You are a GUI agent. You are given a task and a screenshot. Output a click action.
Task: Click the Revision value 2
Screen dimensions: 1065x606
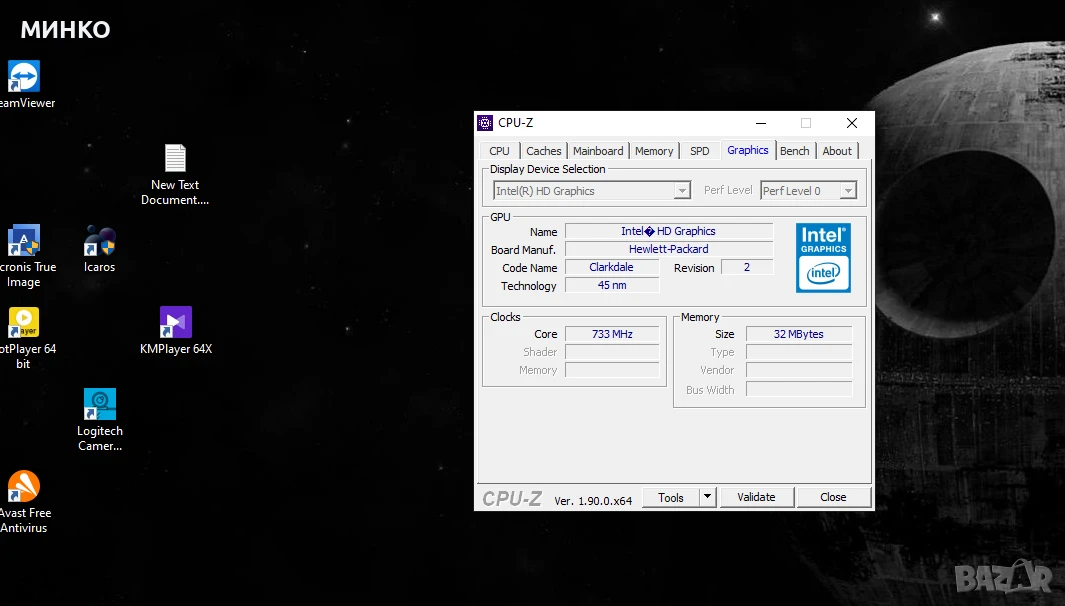pyautogui.click(x=746, y=267)
